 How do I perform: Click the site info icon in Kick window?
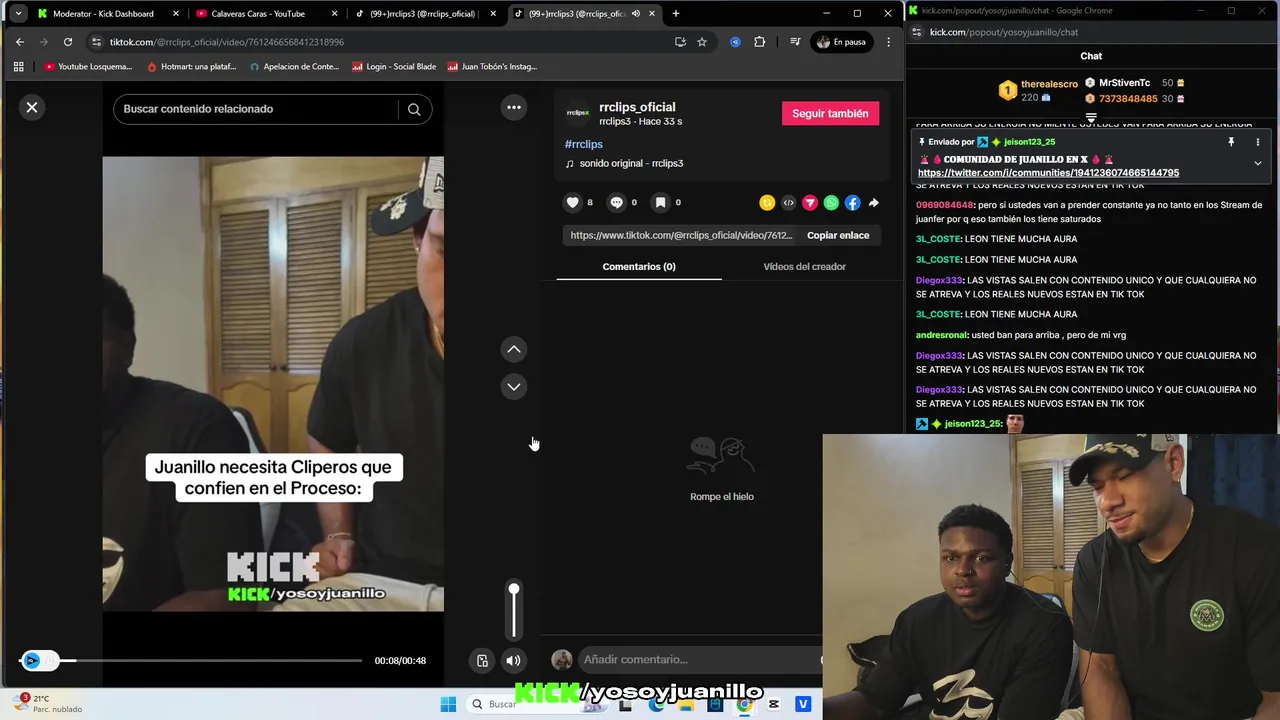click(x=917, y=32)
